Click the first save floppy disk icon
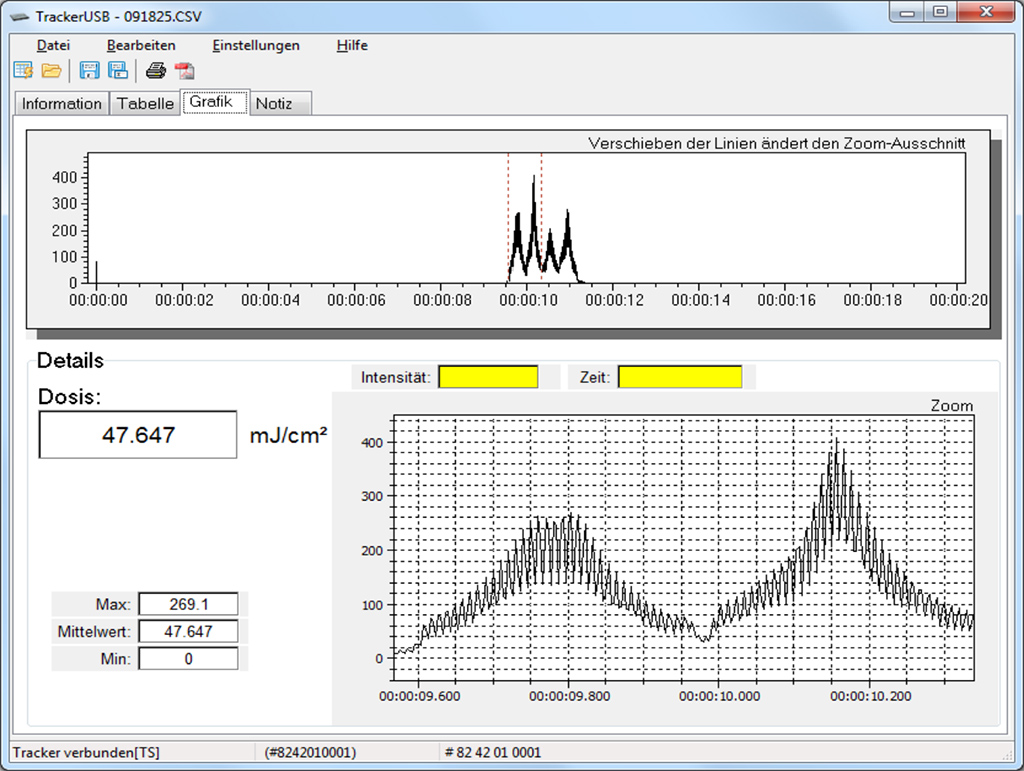 coord(89,70)
